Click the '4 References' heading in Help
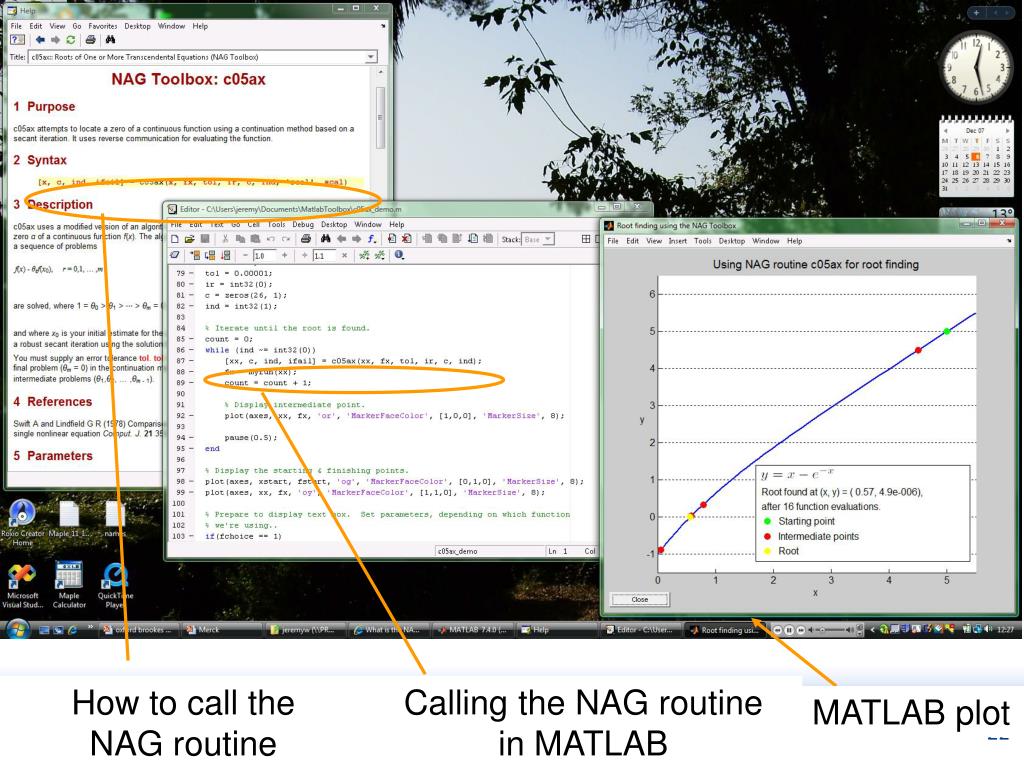This screenshot has height=768, width=1024. 52,402
